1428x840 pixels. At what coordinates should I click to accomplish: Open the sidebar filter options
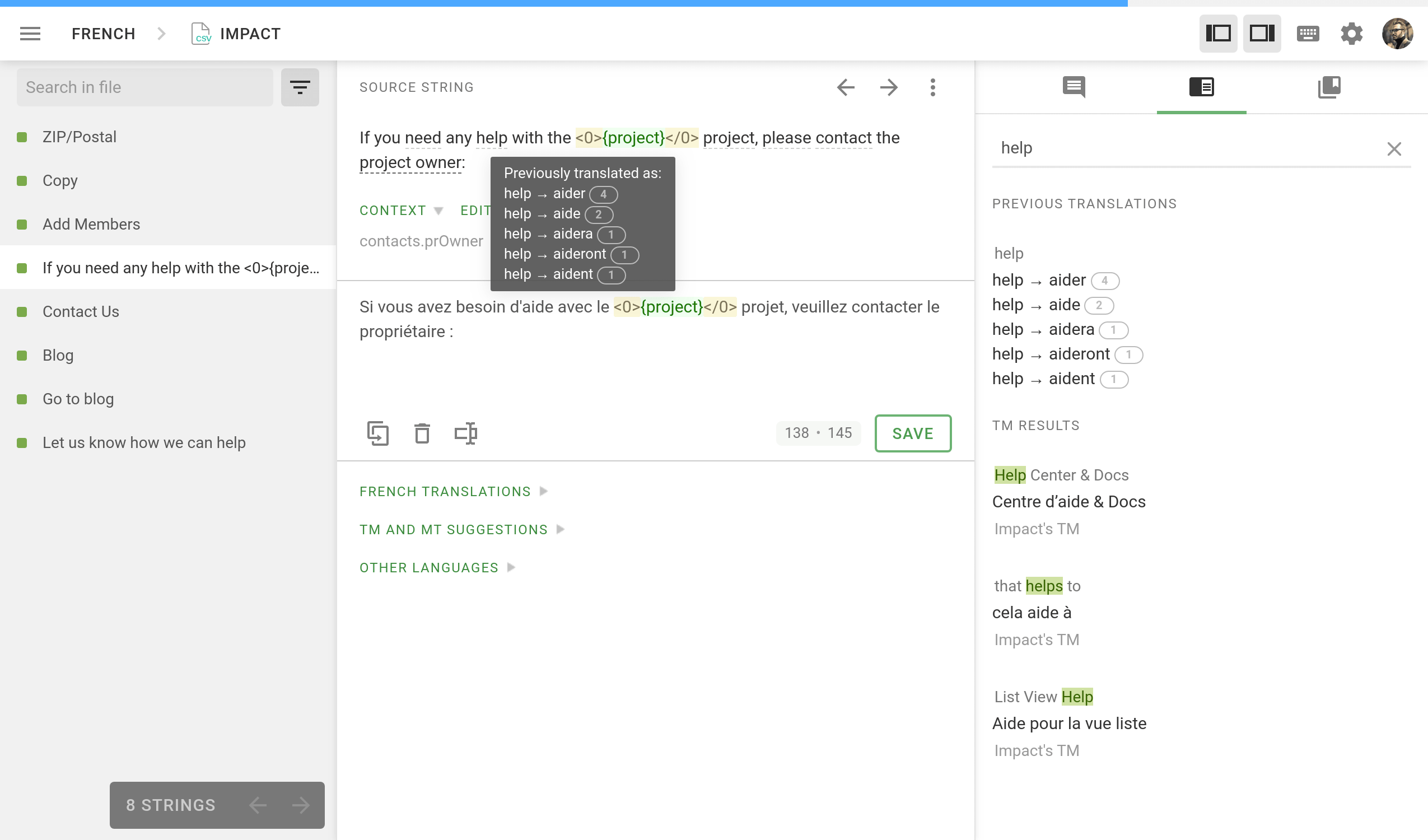(300, 87)
